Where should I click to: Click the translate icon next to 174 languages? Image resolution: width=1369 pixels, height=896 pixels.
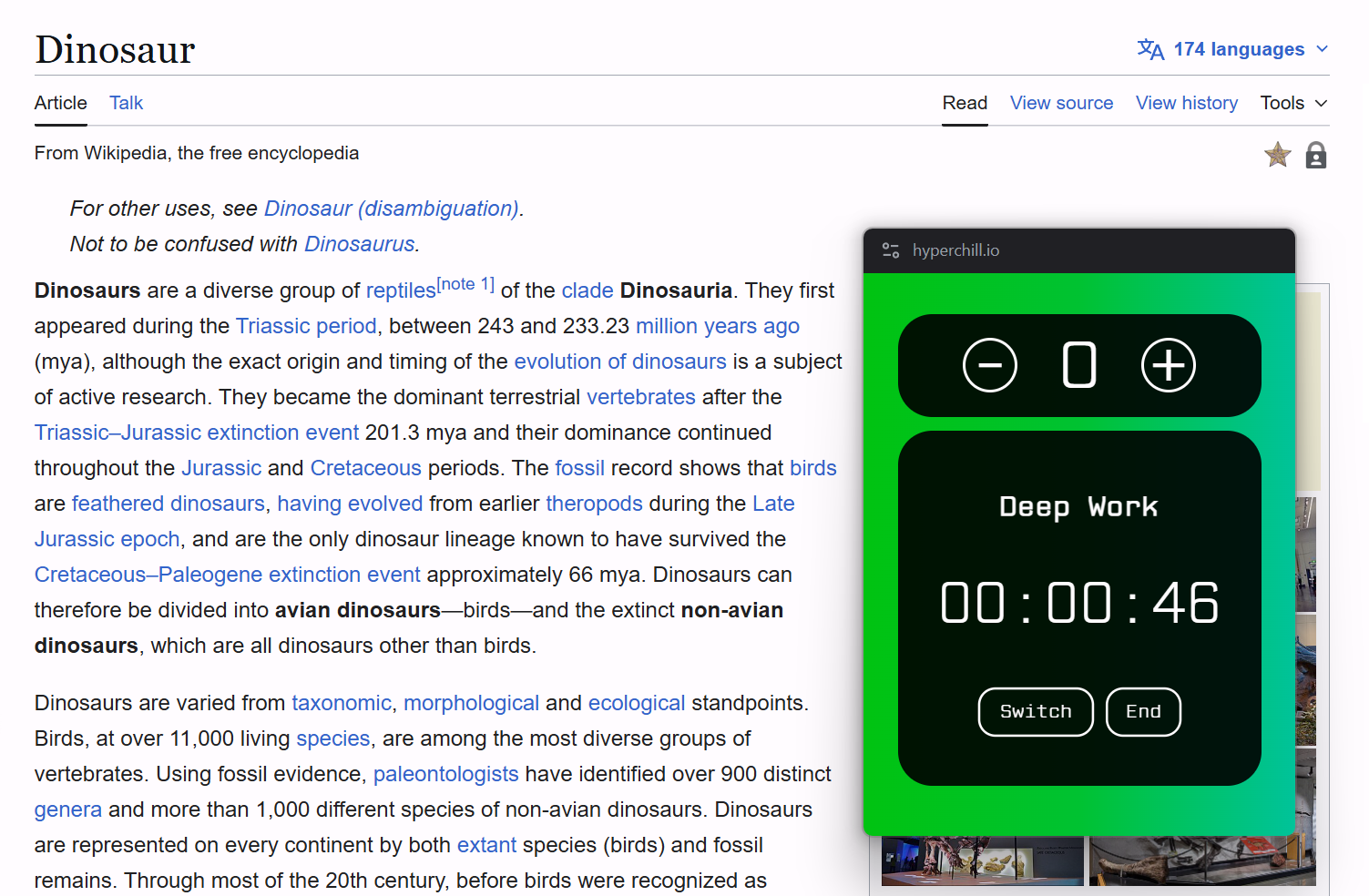1150,49
